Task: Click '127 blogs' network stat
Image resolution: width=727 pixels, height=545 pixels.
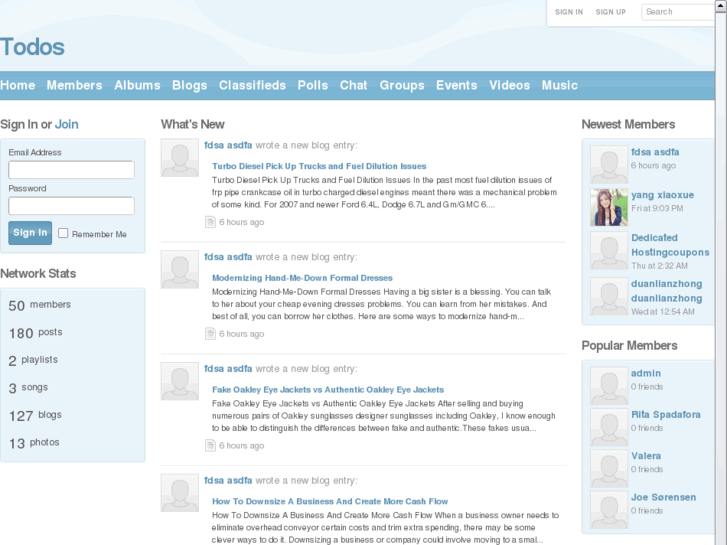Action: click(35, 415)
